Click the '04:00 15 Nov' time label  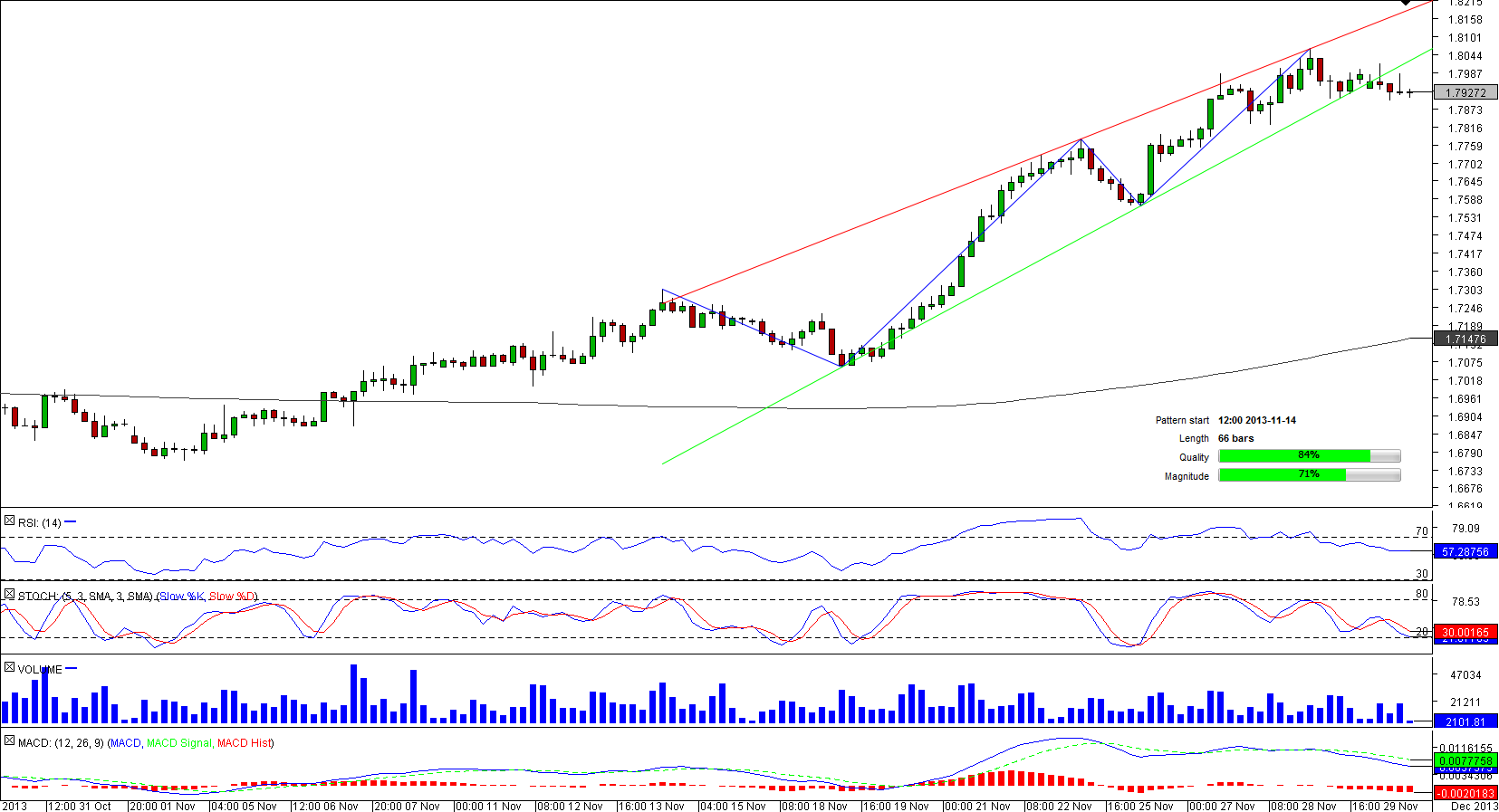tap(733, 806)
